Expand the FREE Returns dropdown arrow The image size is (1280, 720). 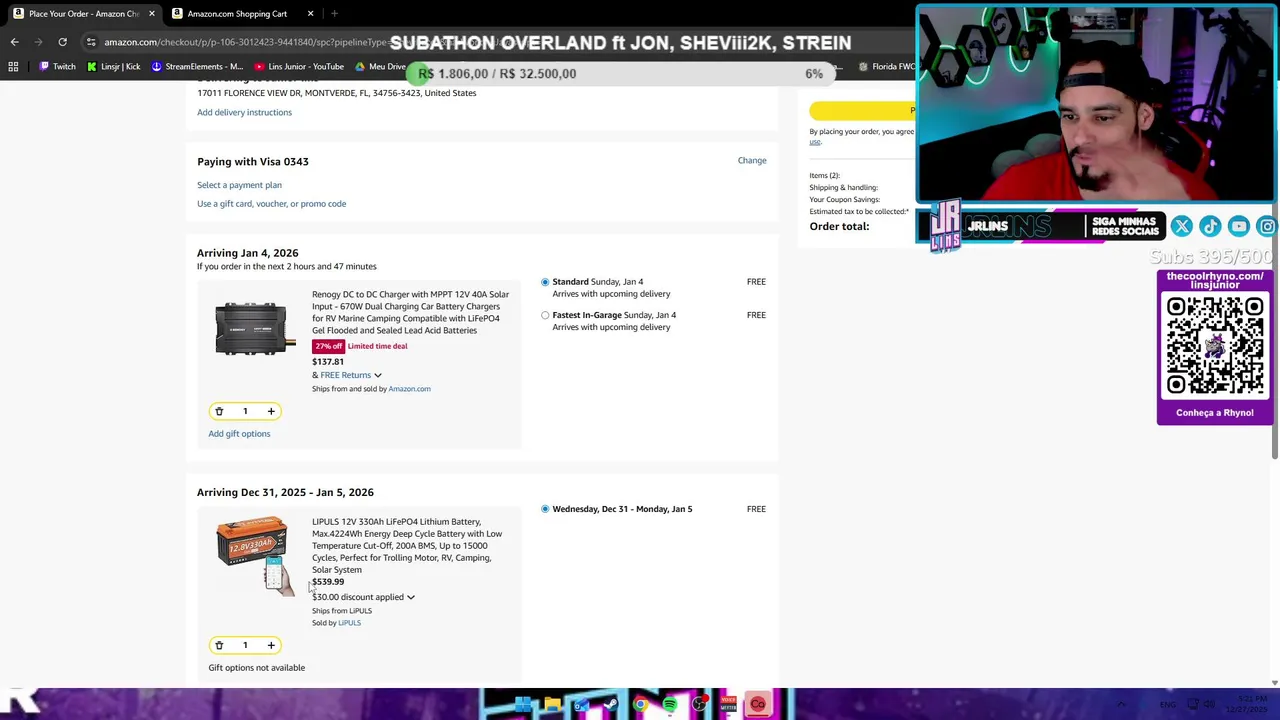378,375
